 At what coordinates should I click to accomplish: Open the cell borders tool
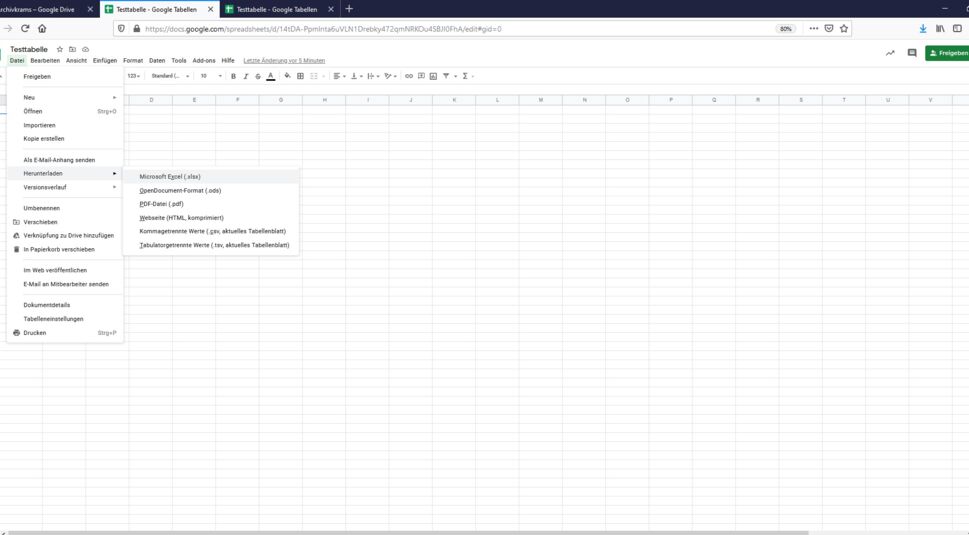pos(300,76)
